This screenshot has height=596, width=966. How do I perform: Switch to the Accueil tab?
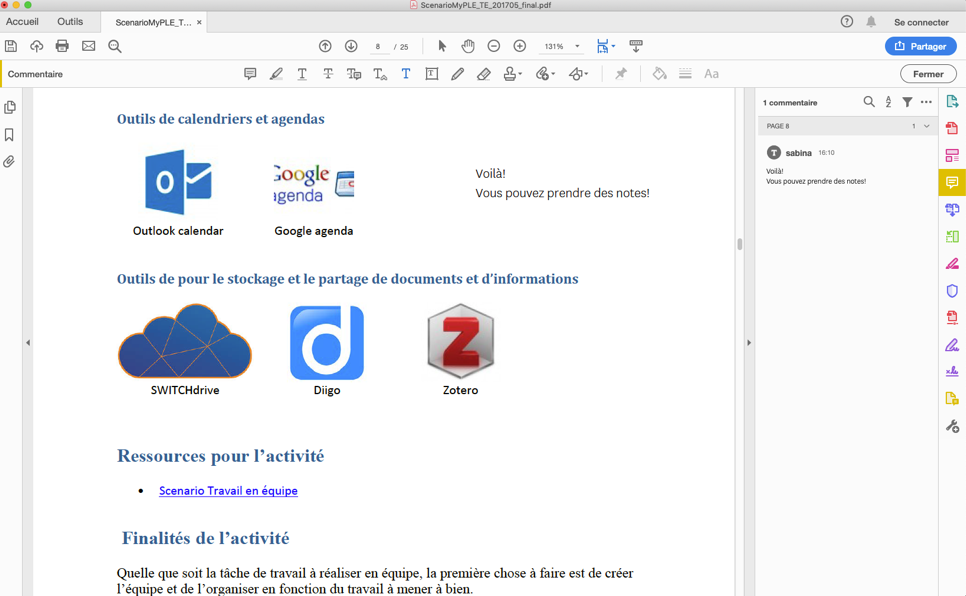pyautogui.click(x=22, y=21)
